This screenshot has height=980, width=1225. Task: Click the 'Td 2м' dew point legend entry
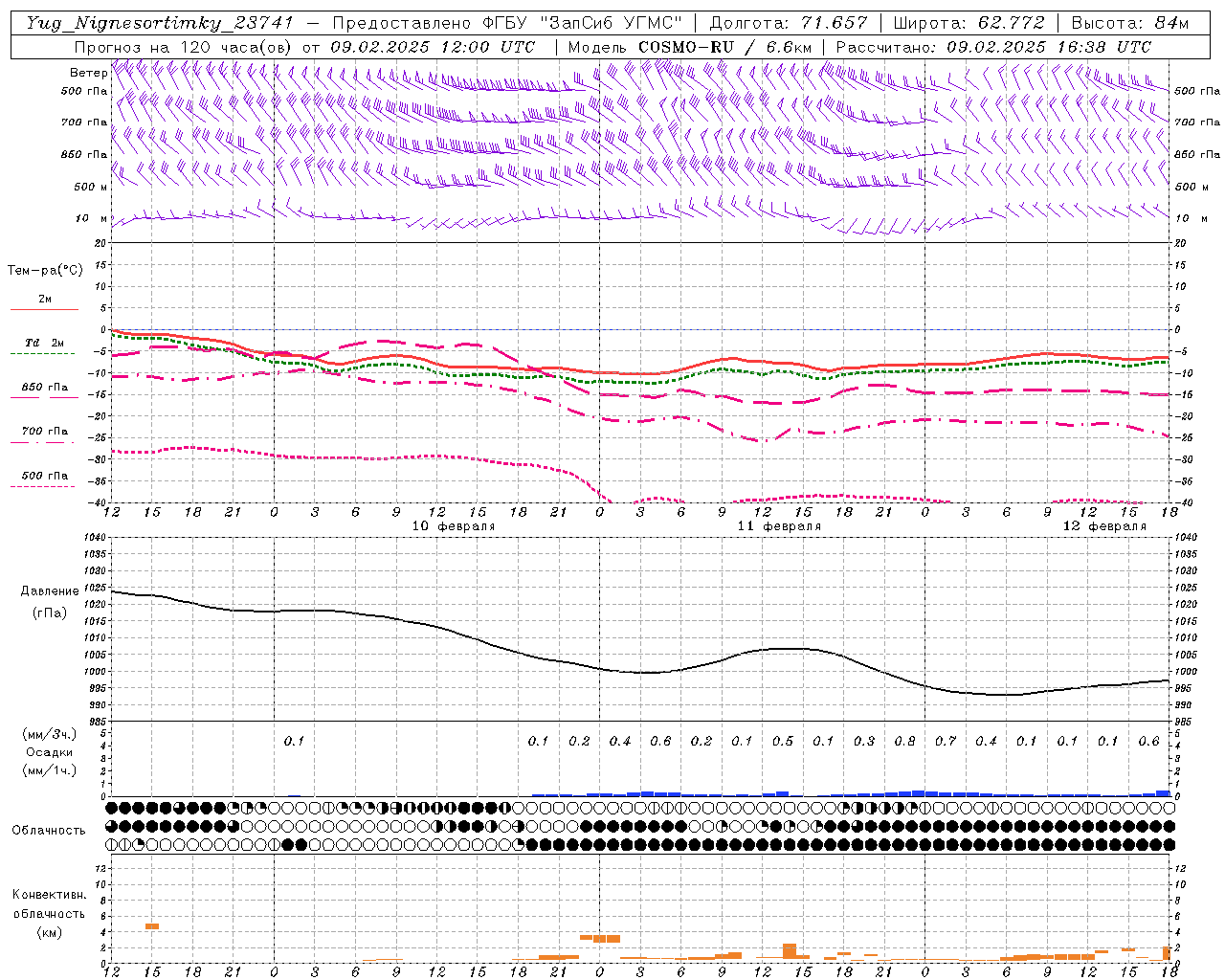point(45,342)
